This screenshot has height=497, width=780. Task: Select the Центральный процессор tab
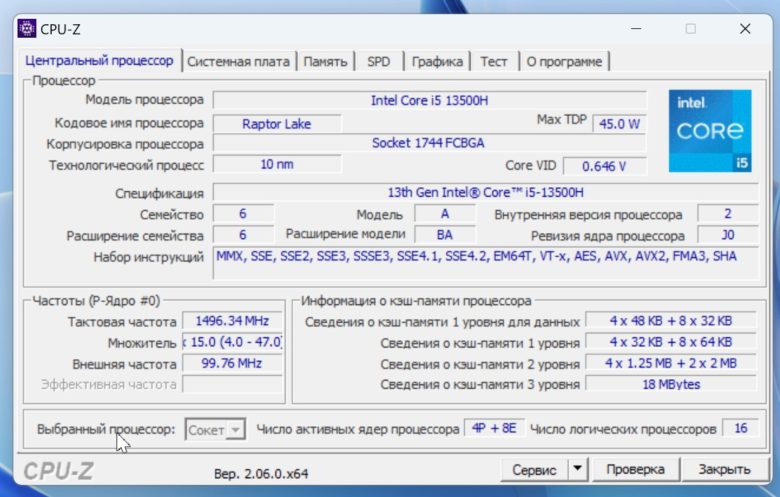tap(99, 61)
